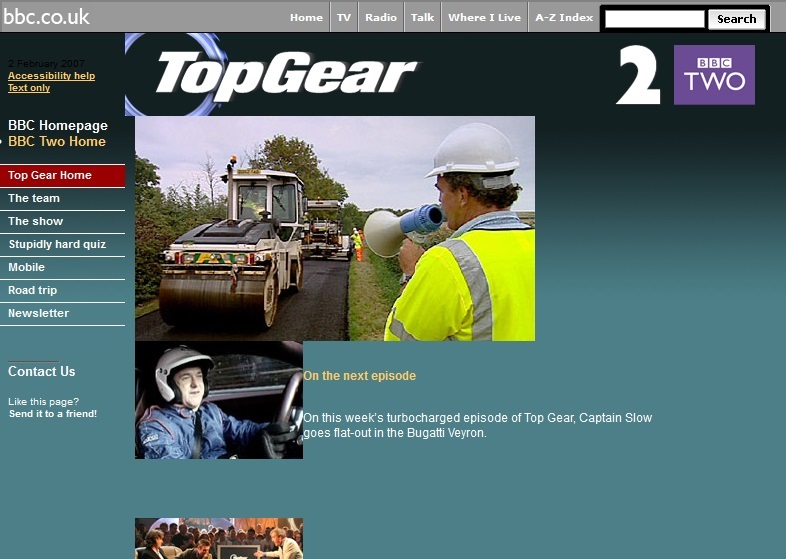Image resolution: width=786 pixels, height=559 pixels.
Task: Click the Top Gear logo banner
Action: 285,75
